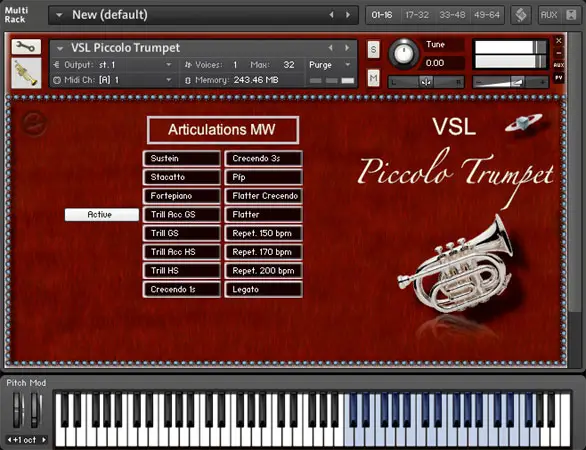Toggle the AUX panel in rack header
This screenshot has height=450, width=586.
[x=549, y=15]
